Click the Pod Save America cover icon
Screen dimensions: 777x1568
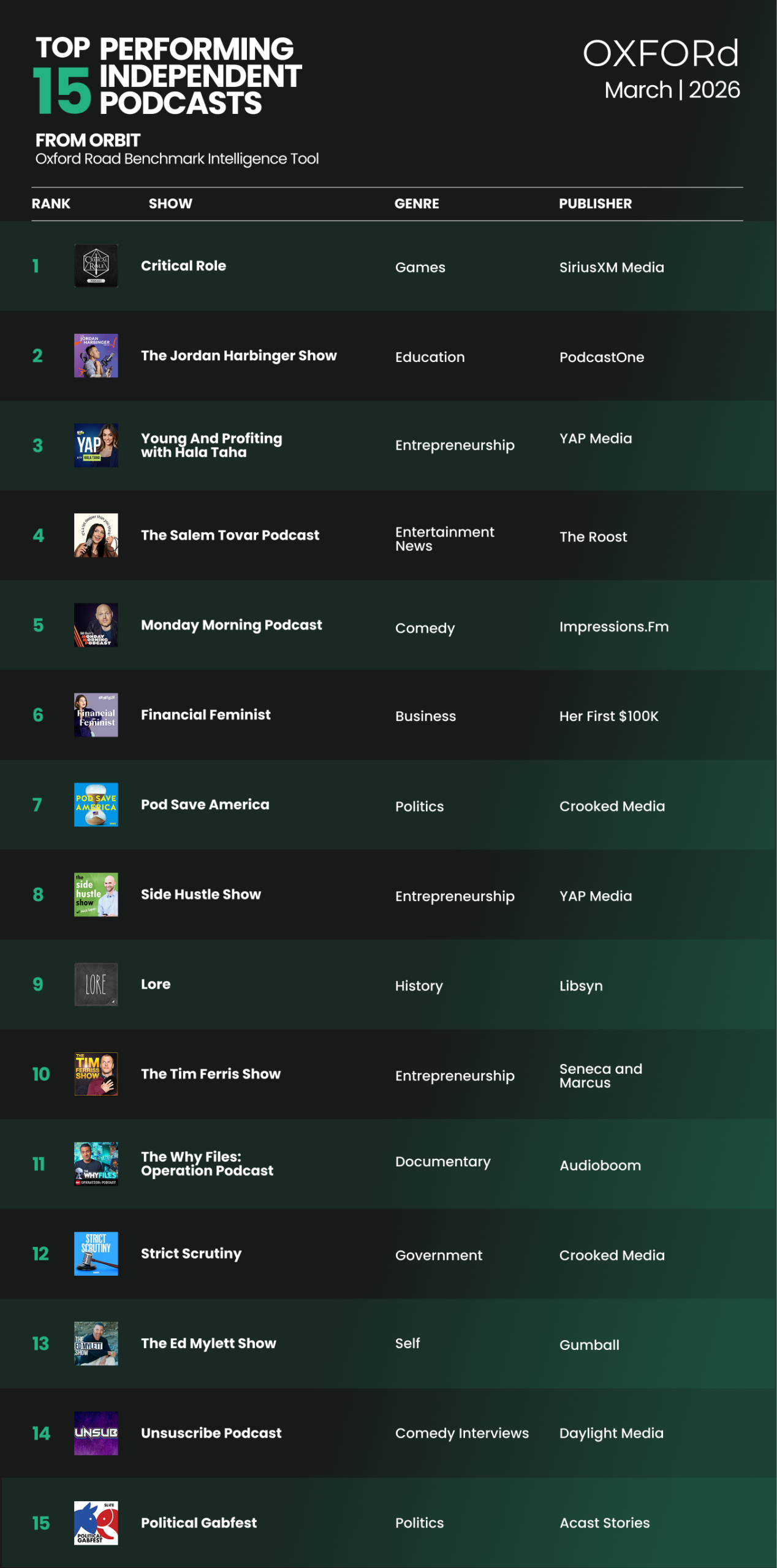96,805
